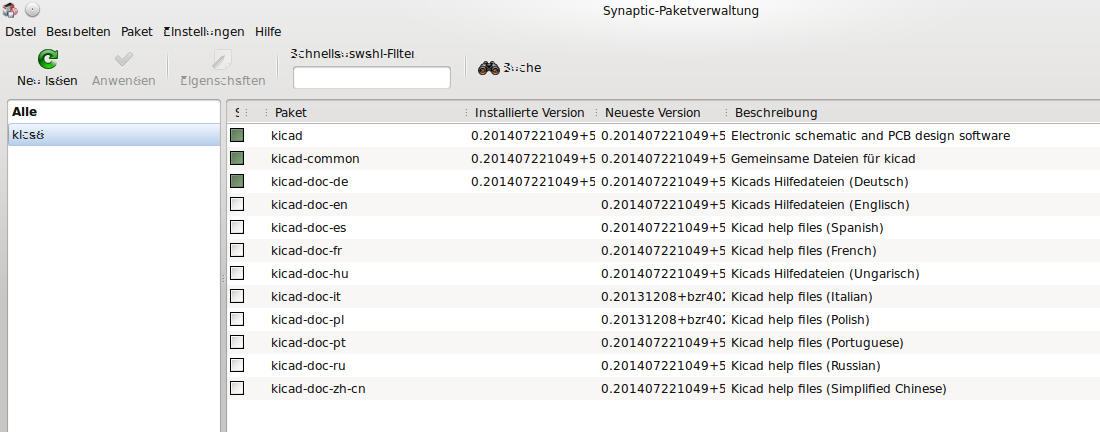Click 'Kicad help files (Portuguese)' description
1100x432 pixels.
[x=817, y=343]
